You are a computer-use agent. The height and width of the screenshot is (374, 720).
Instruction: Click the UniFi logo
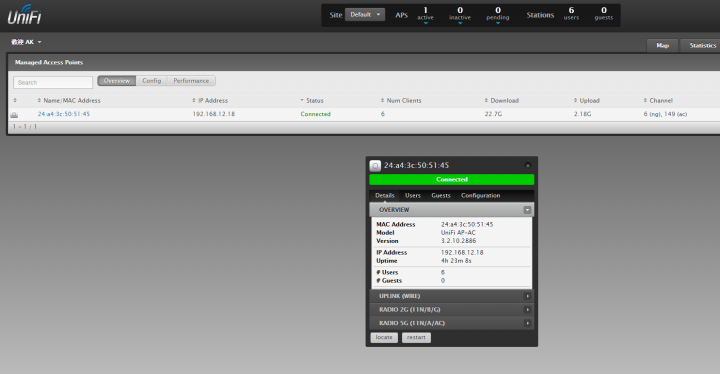[x=24, y=15]
